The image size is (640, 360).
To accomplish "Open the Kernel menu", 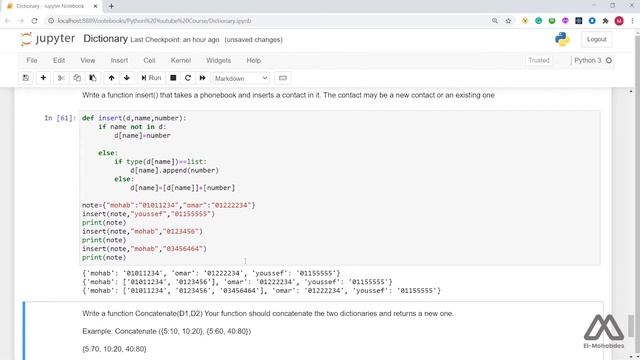I will click(180, 60).
